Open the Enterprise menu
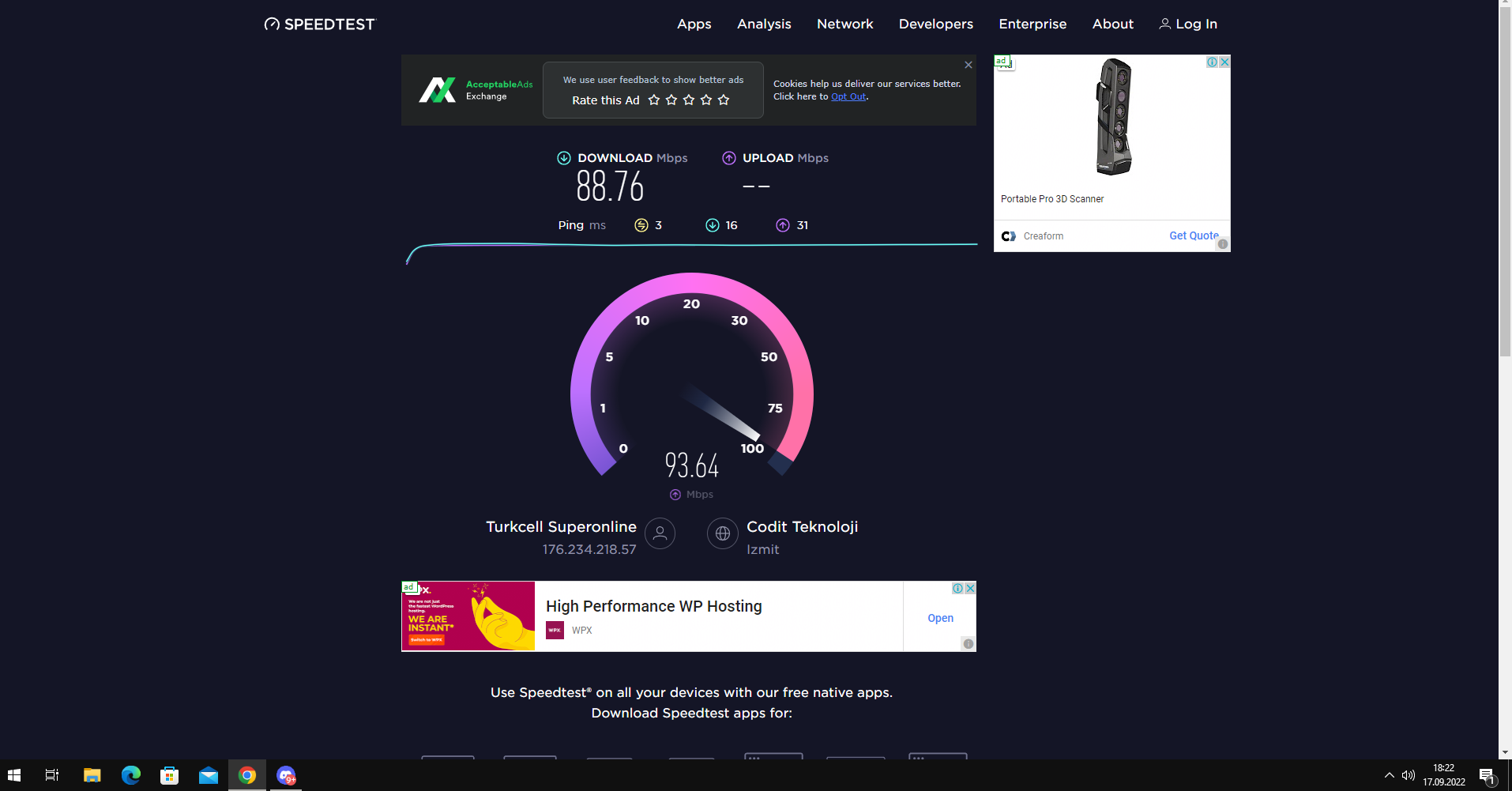The image size is (1512, 791). coord(1032,24)
